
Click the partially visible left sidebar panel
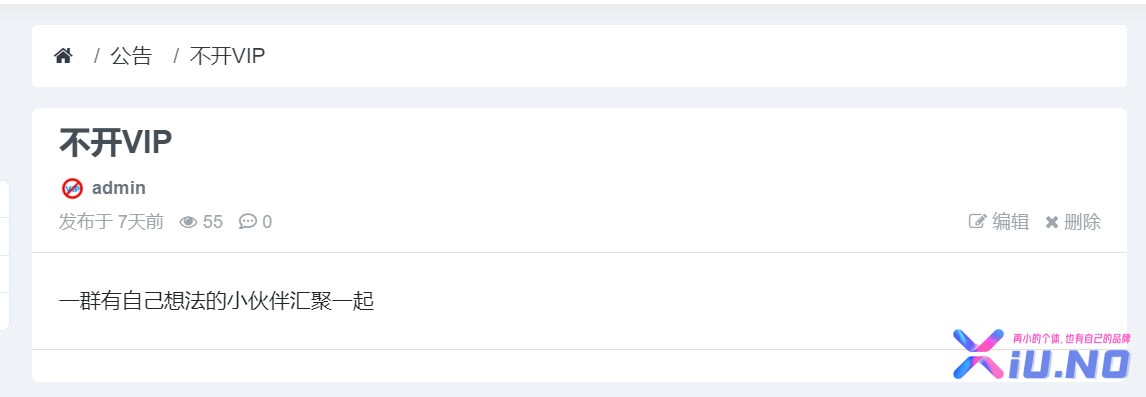coord(4,256)
